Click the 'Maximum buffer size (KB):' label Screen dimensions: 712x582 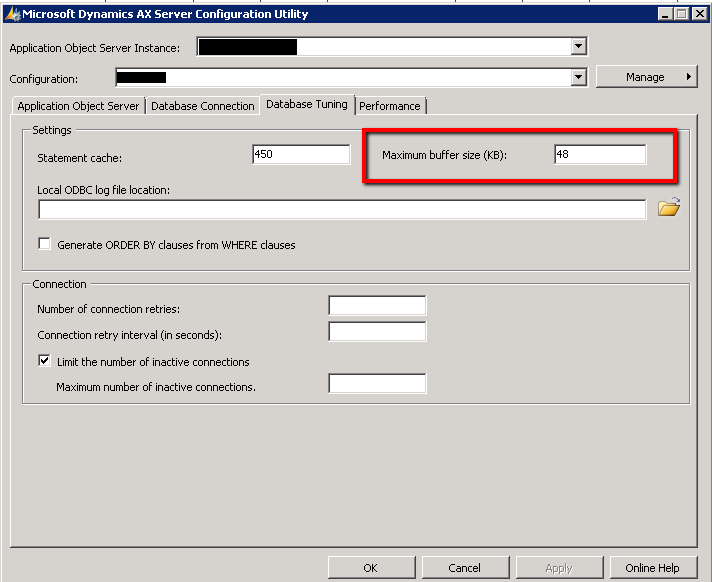click(445, 155)
